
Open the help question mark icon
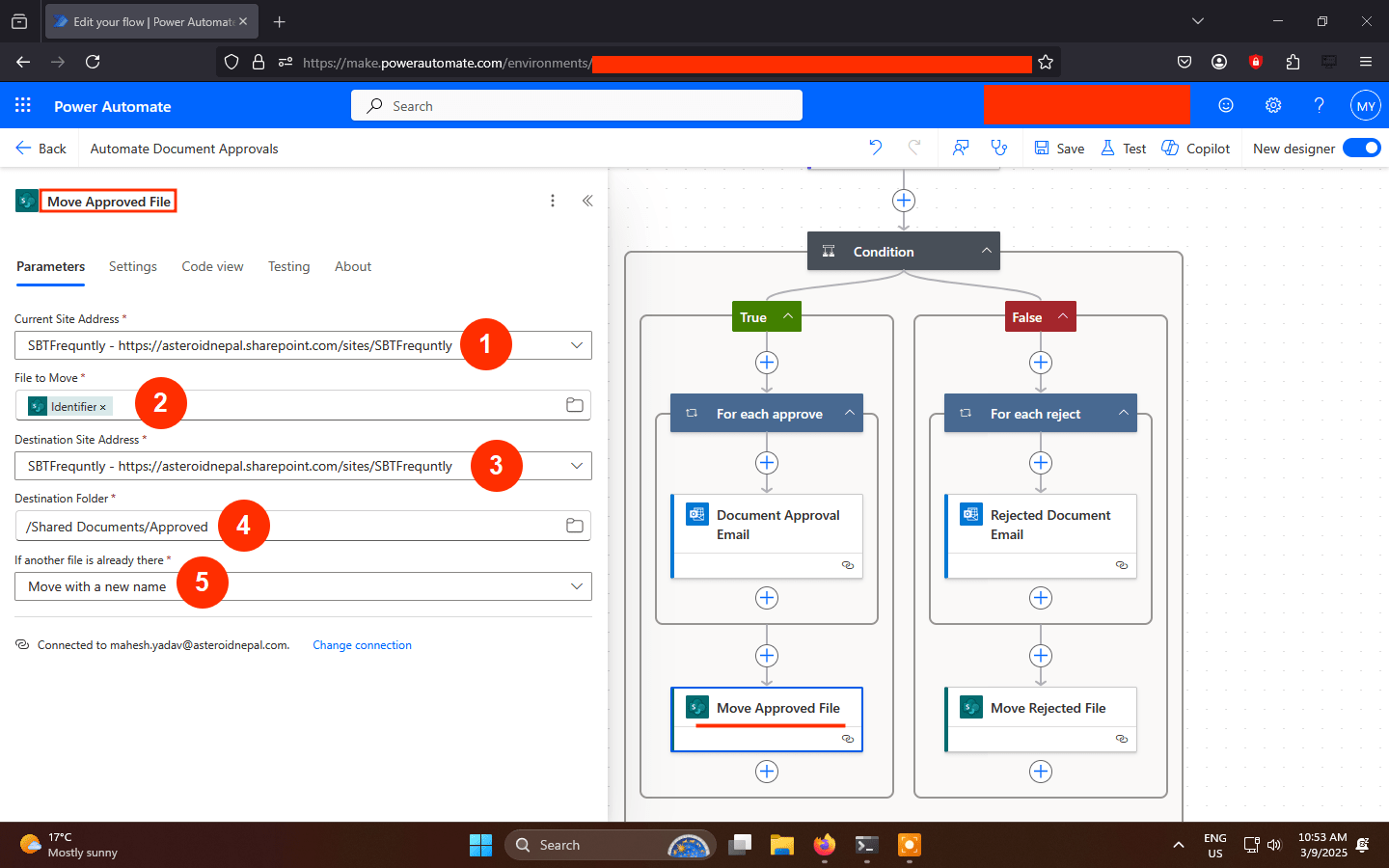tap(1319, 105)
